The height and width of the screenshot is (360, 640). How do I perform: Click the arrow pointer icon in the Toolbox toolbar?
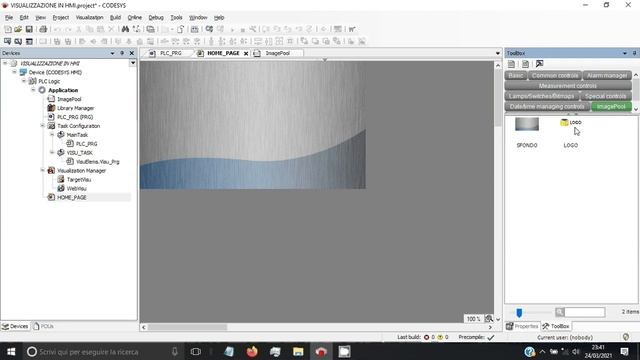[x=539, y=64]
